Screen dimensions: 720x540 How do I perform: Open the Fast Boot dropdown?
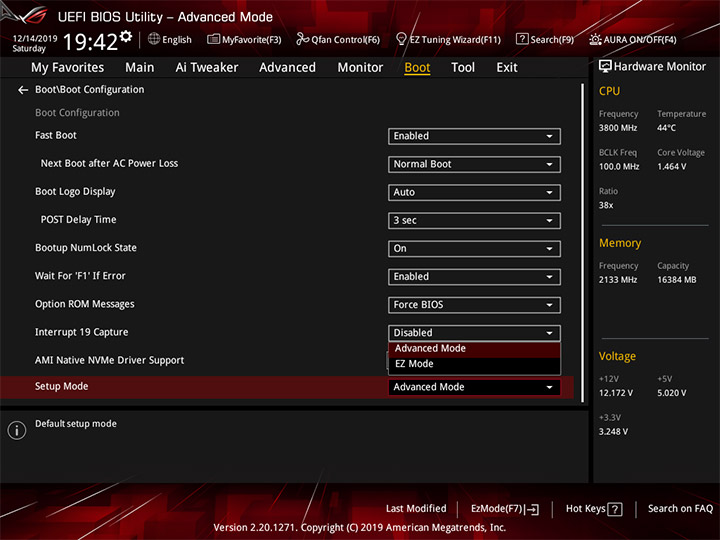[x=474, y=136]
